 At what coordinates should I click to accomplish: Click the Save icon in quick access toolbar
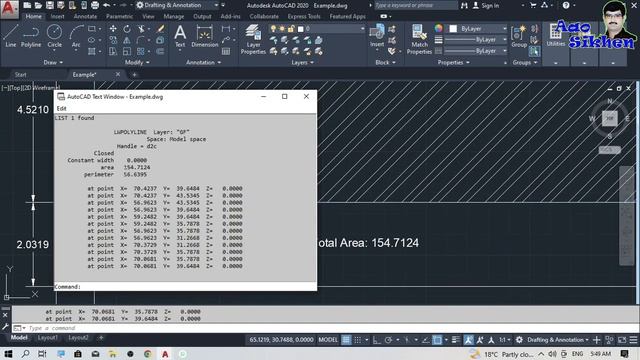point(49,5)
